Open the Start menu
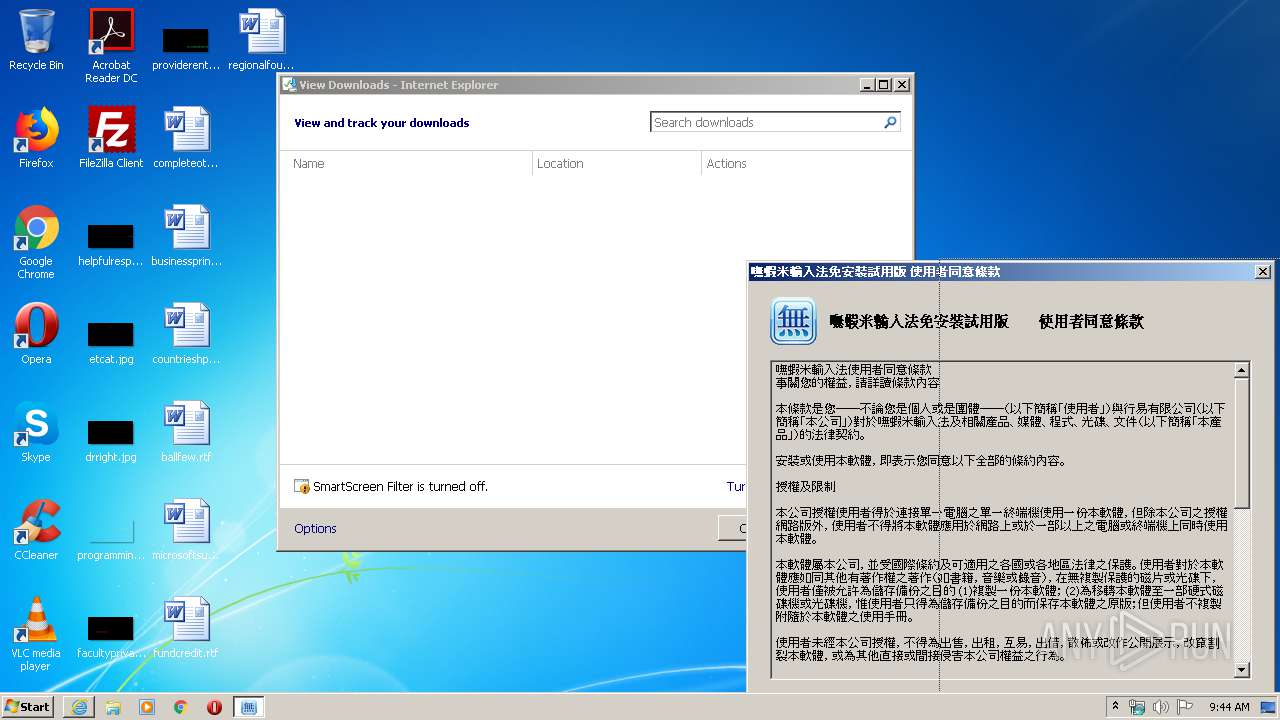1280x720 pixels. pyautogui.click(x=27, y=706)
